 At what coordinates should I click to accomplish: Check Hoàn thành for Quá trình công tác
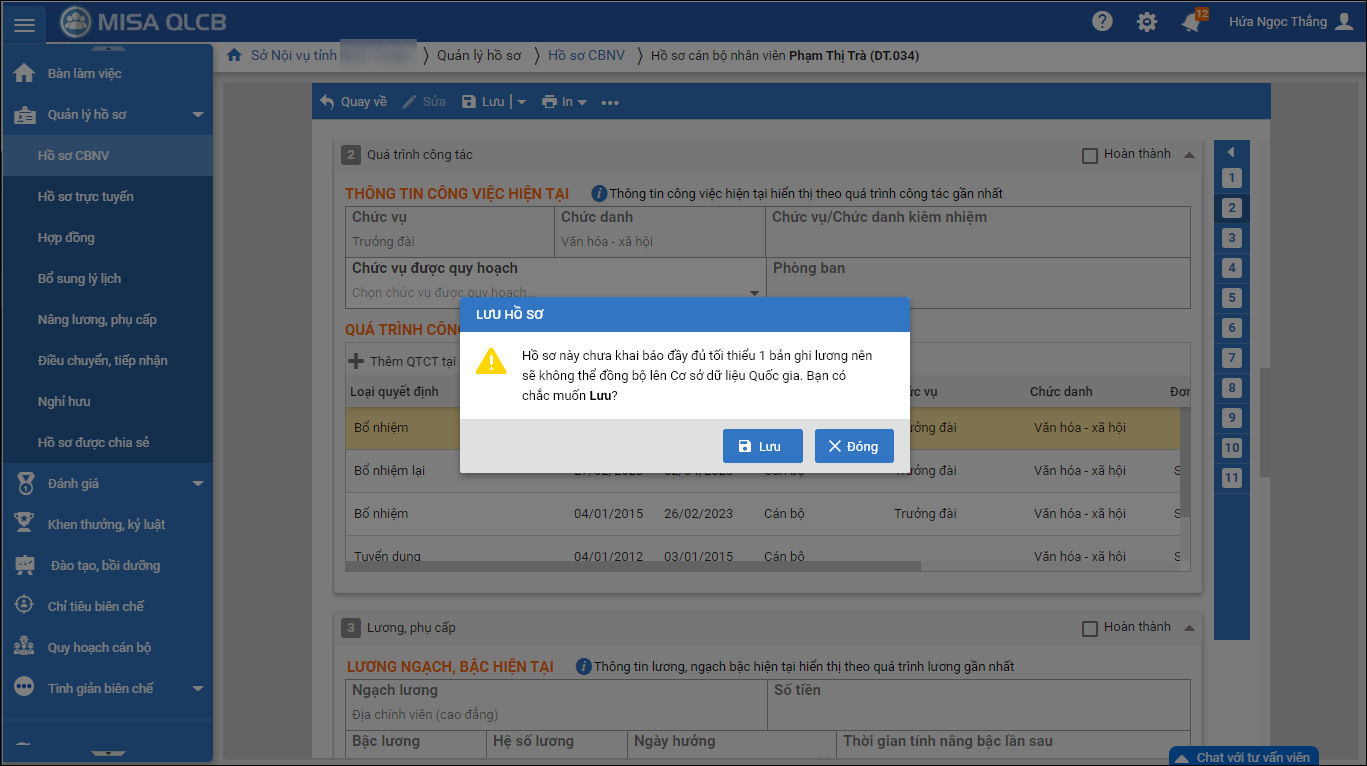click(1090, 155)
